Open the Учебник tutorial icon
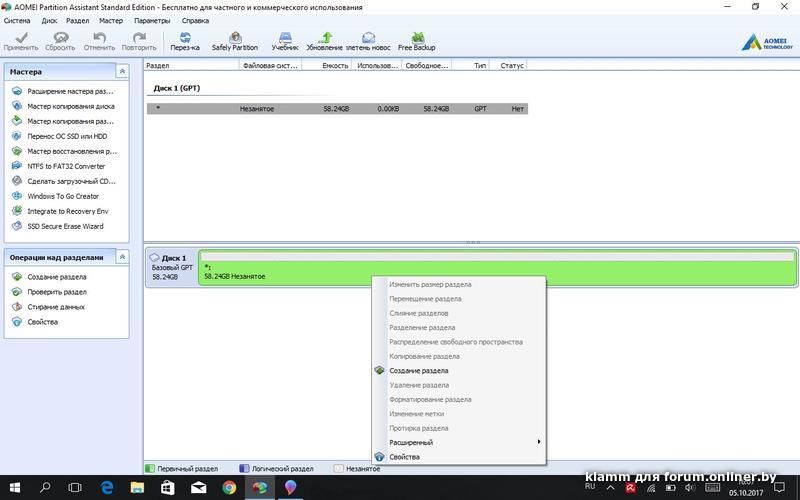This screenshot has height=500, width=800. 285,40
